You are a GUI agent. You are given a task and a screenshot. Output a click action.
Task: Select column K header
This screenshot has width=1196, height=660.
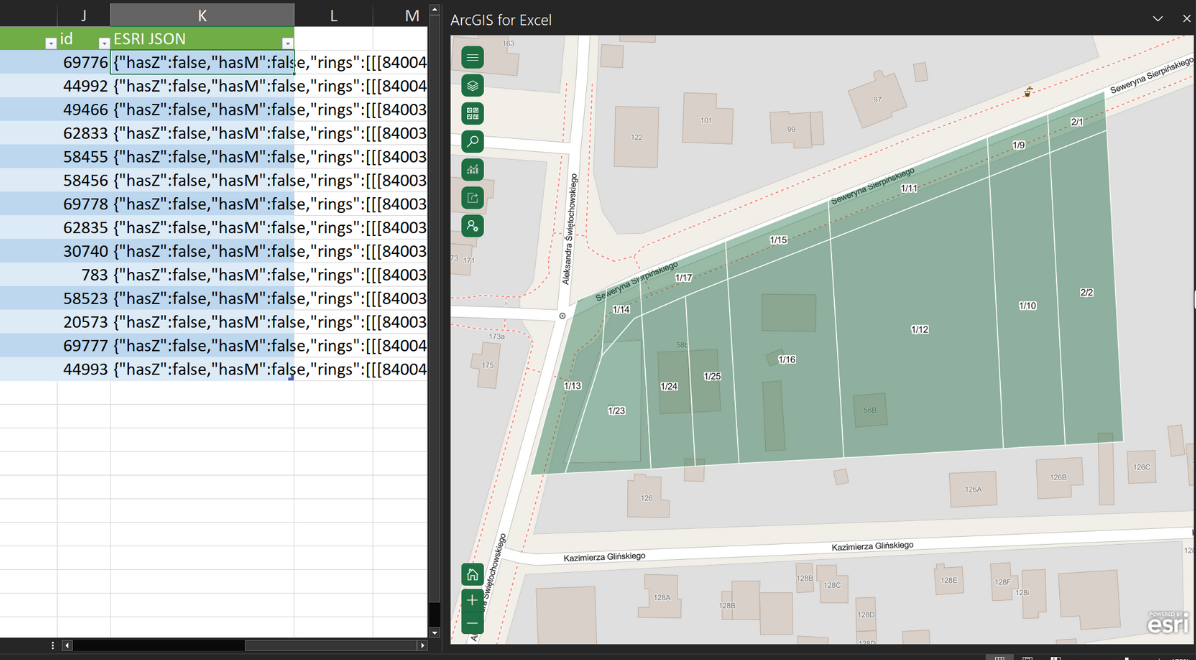coord(202,15)
